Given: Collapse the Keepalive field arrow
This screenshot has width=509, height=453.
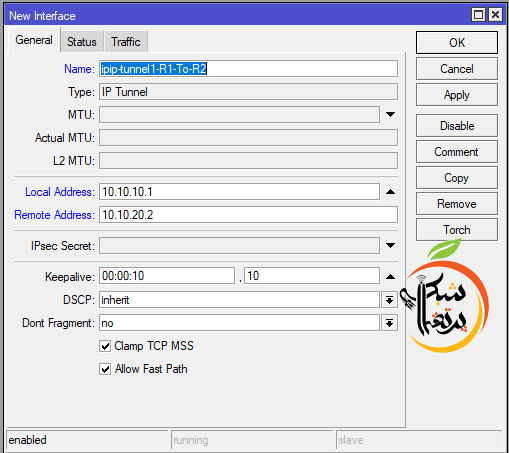Looking at the screenshot, I should tap(390, 276).
